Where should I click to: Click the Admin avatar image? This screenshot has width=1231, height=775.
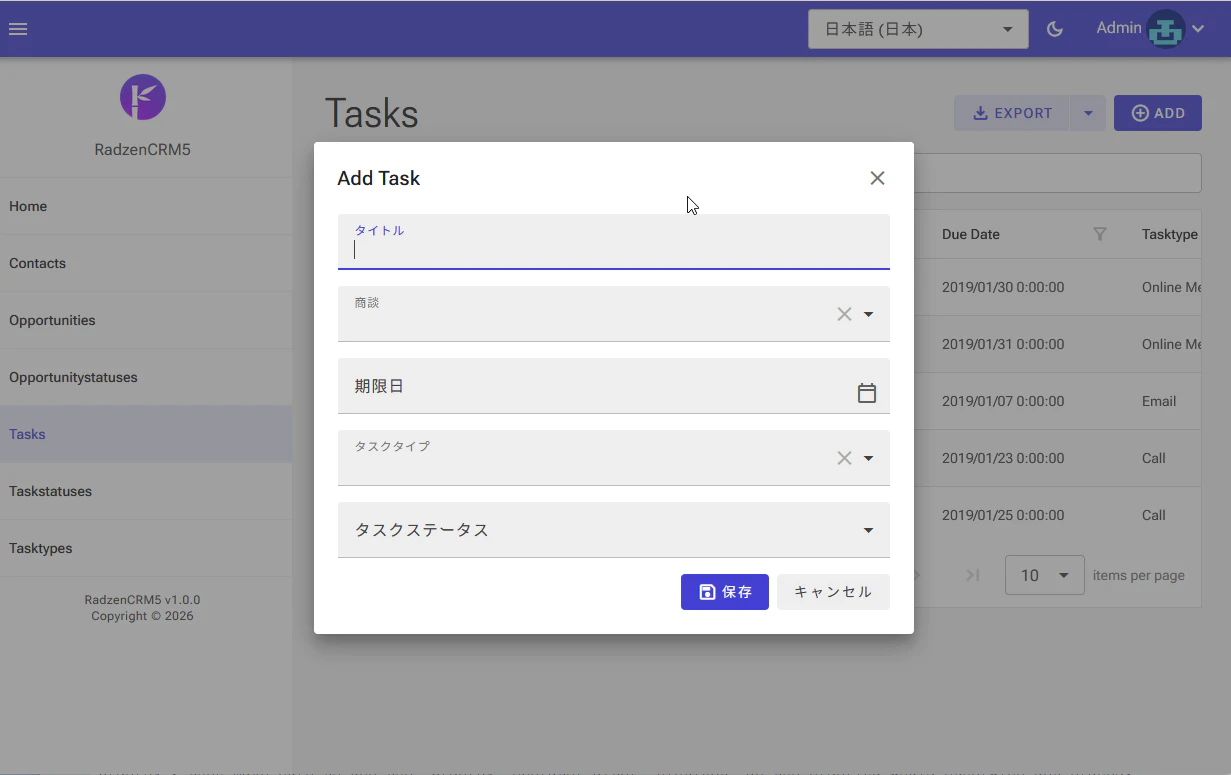[1165, 29]
